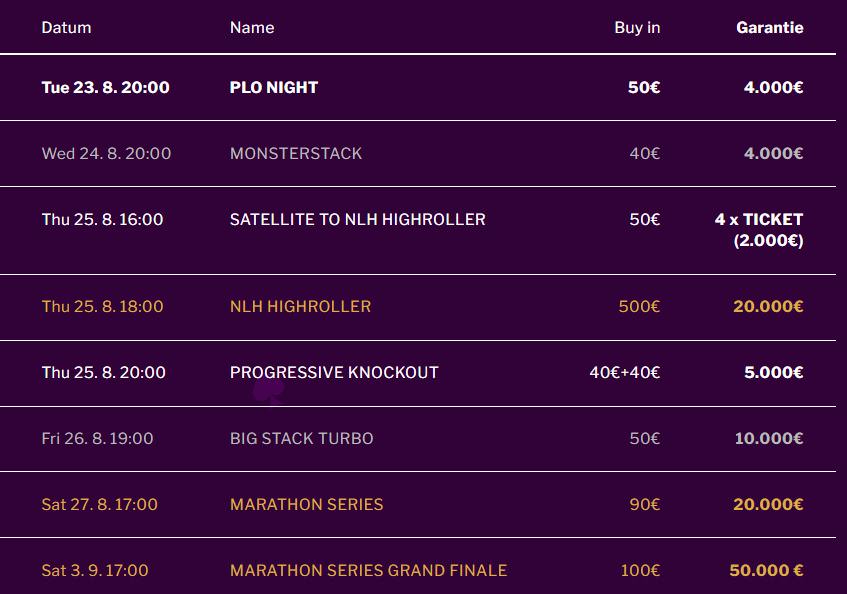
Task: Click the 50.000 € guarantee amount
Action: tap(766, 570)
